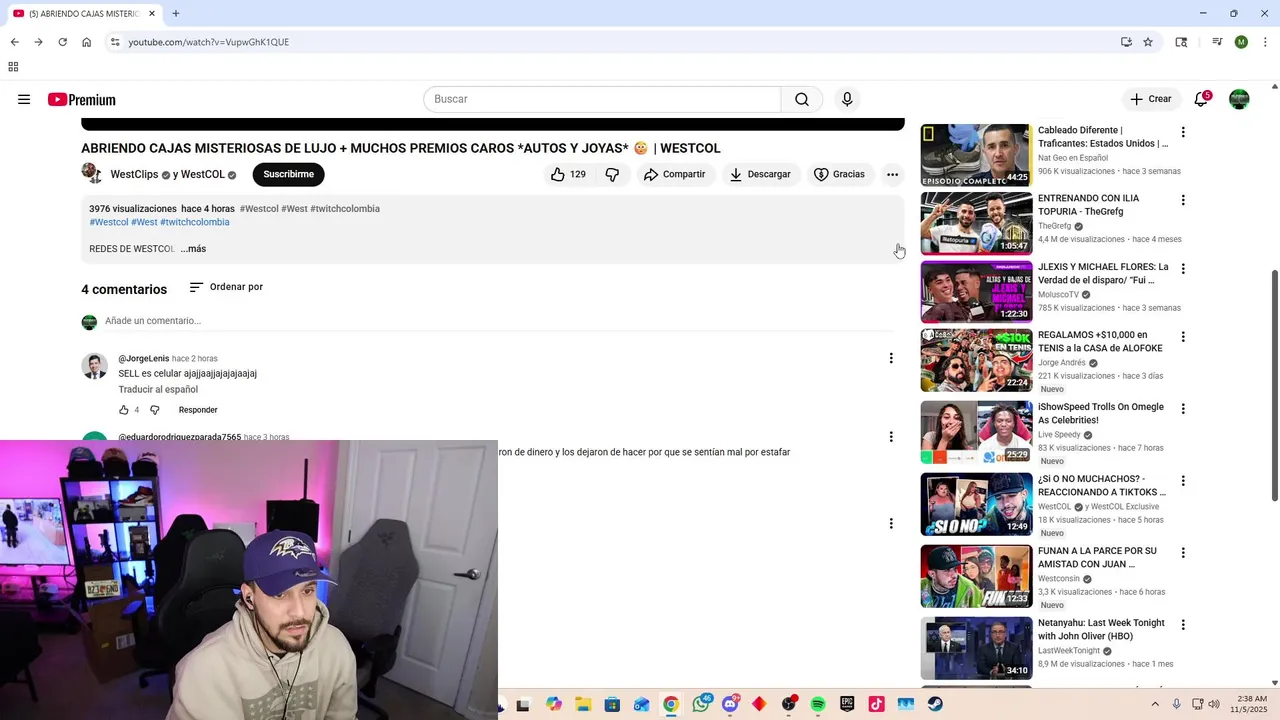Screen dimensions: 1280x720
Task: Go back with Chrome back arrow
Action: click(x=14, y=42)
